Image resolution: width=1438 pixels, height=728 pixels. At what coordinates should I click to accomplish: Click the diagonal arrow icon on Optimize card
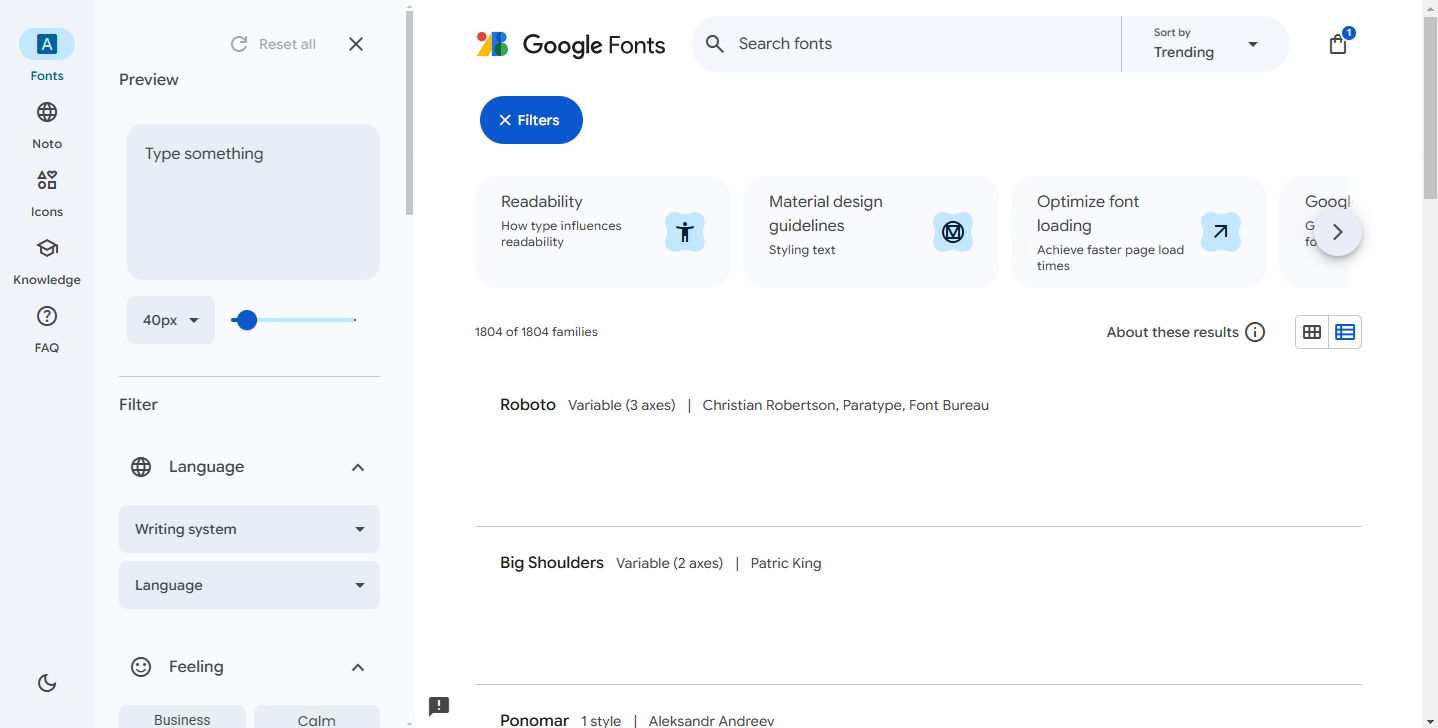(1221, 232)
